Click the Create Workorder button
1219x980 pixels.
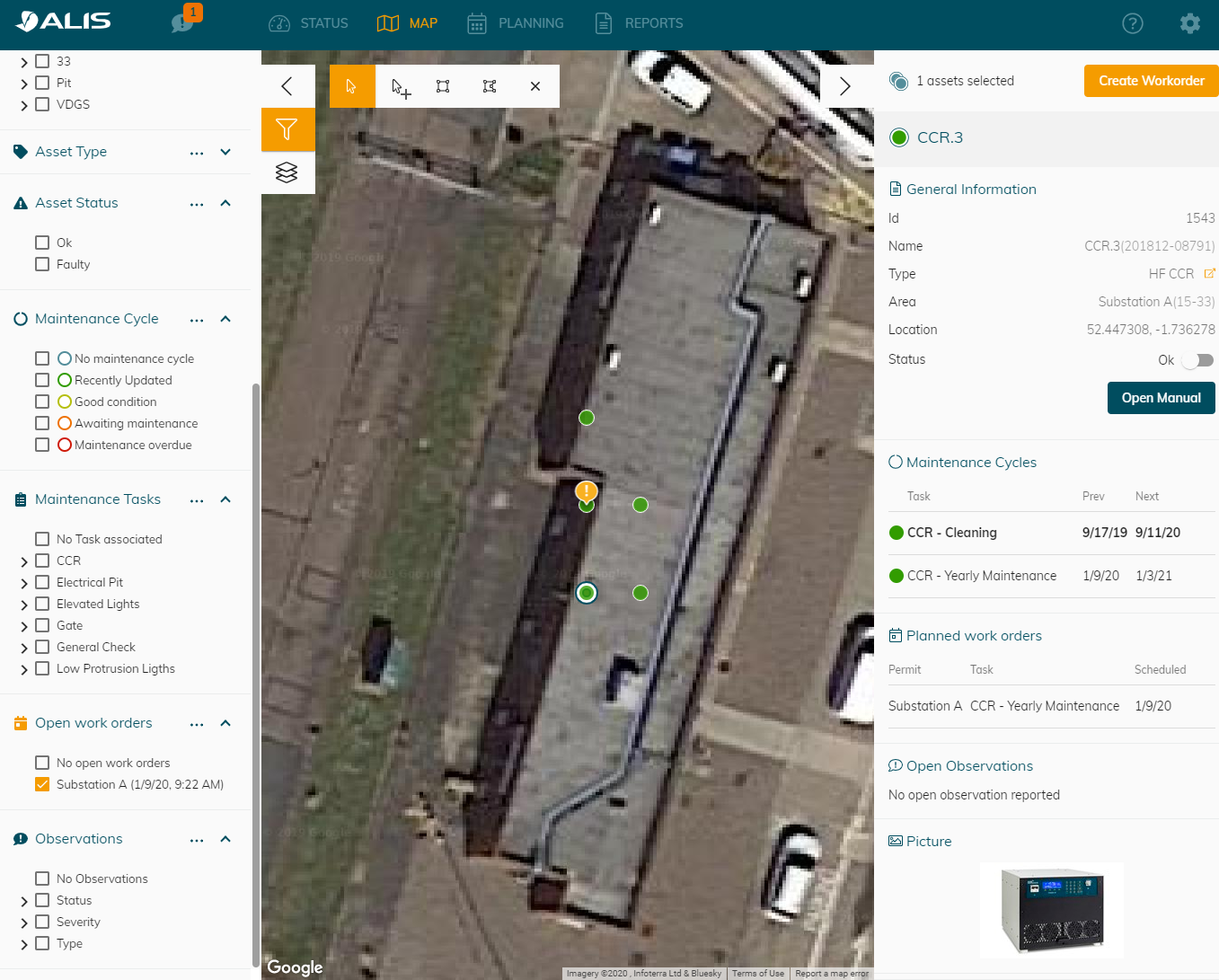[1150, 81]
